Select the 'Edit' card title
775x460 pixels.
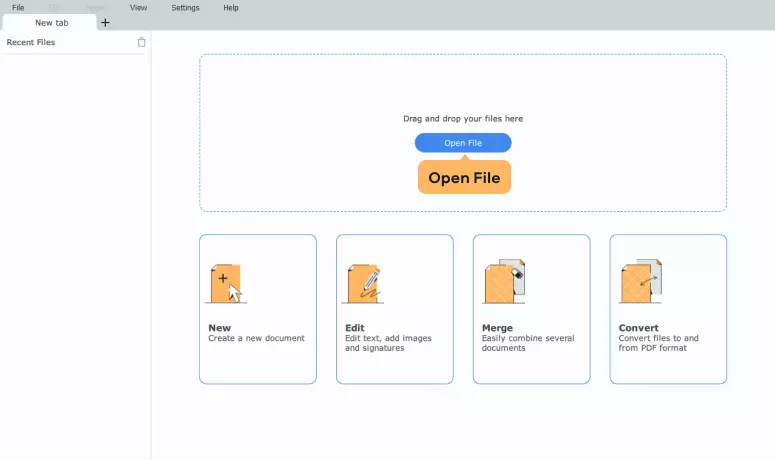coord(354,328)
